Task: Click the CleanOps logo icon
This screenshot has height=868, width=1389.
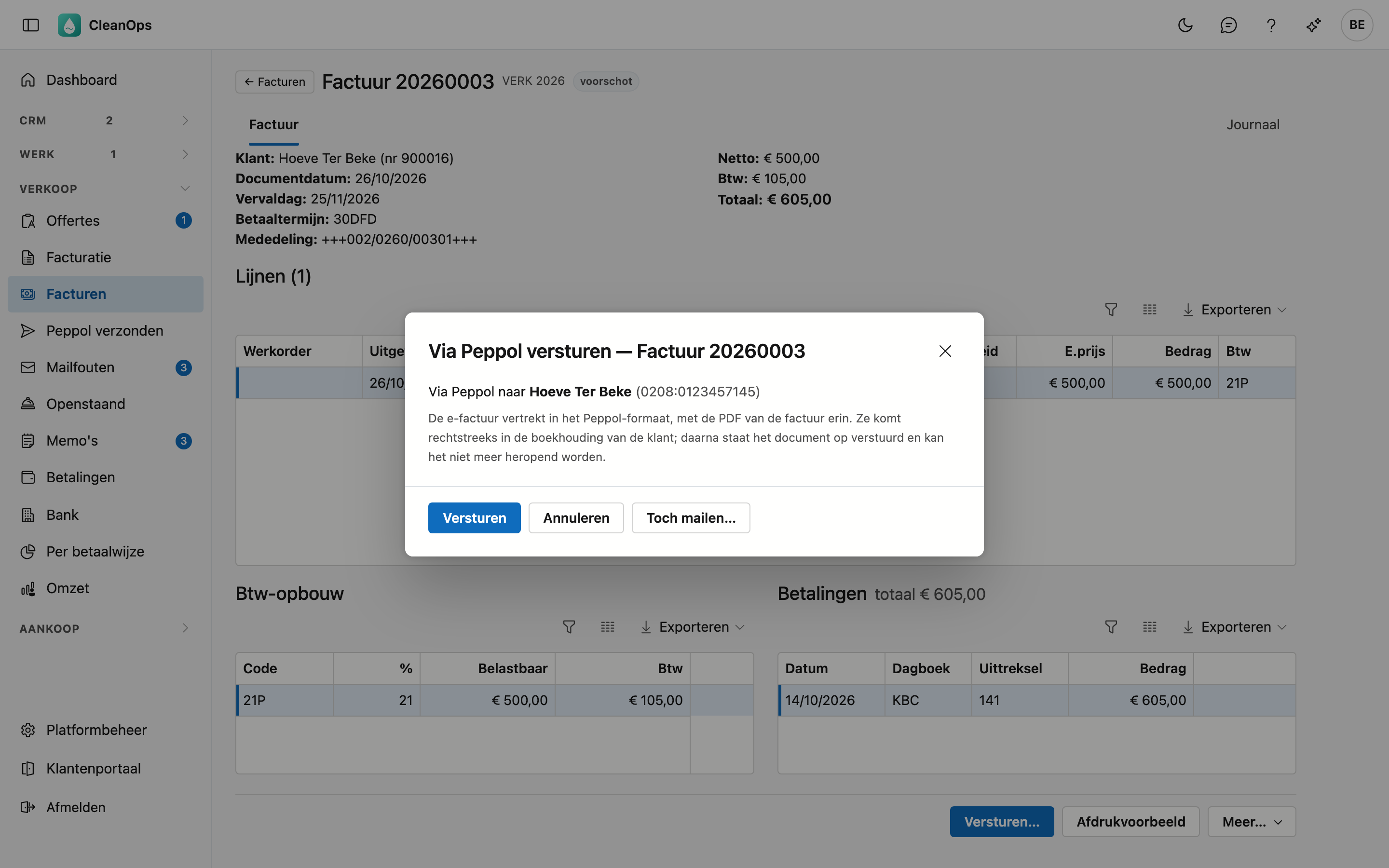Action: coord(69,25)
